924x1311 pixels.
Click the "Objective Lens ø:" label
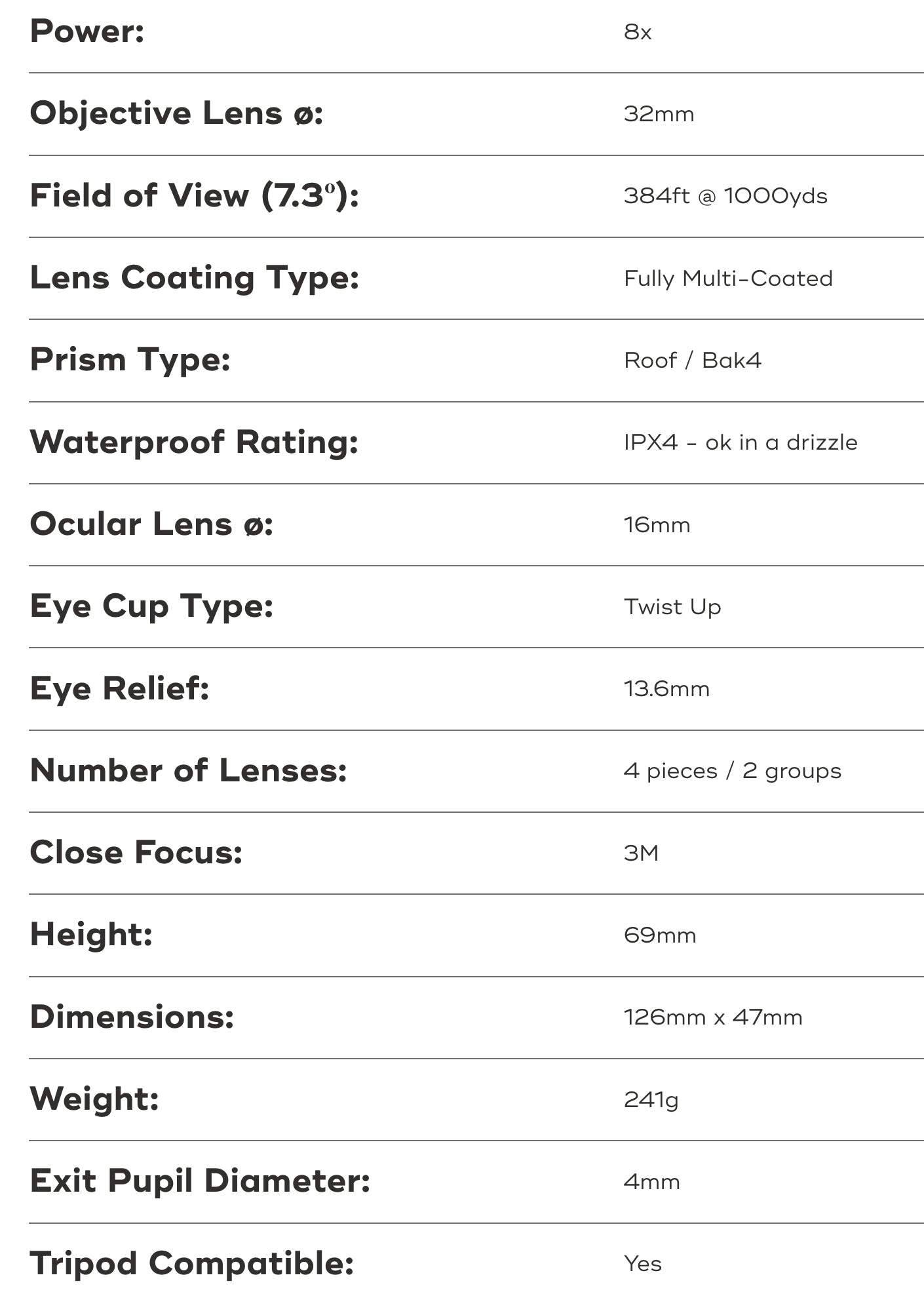tap(176, 113)
